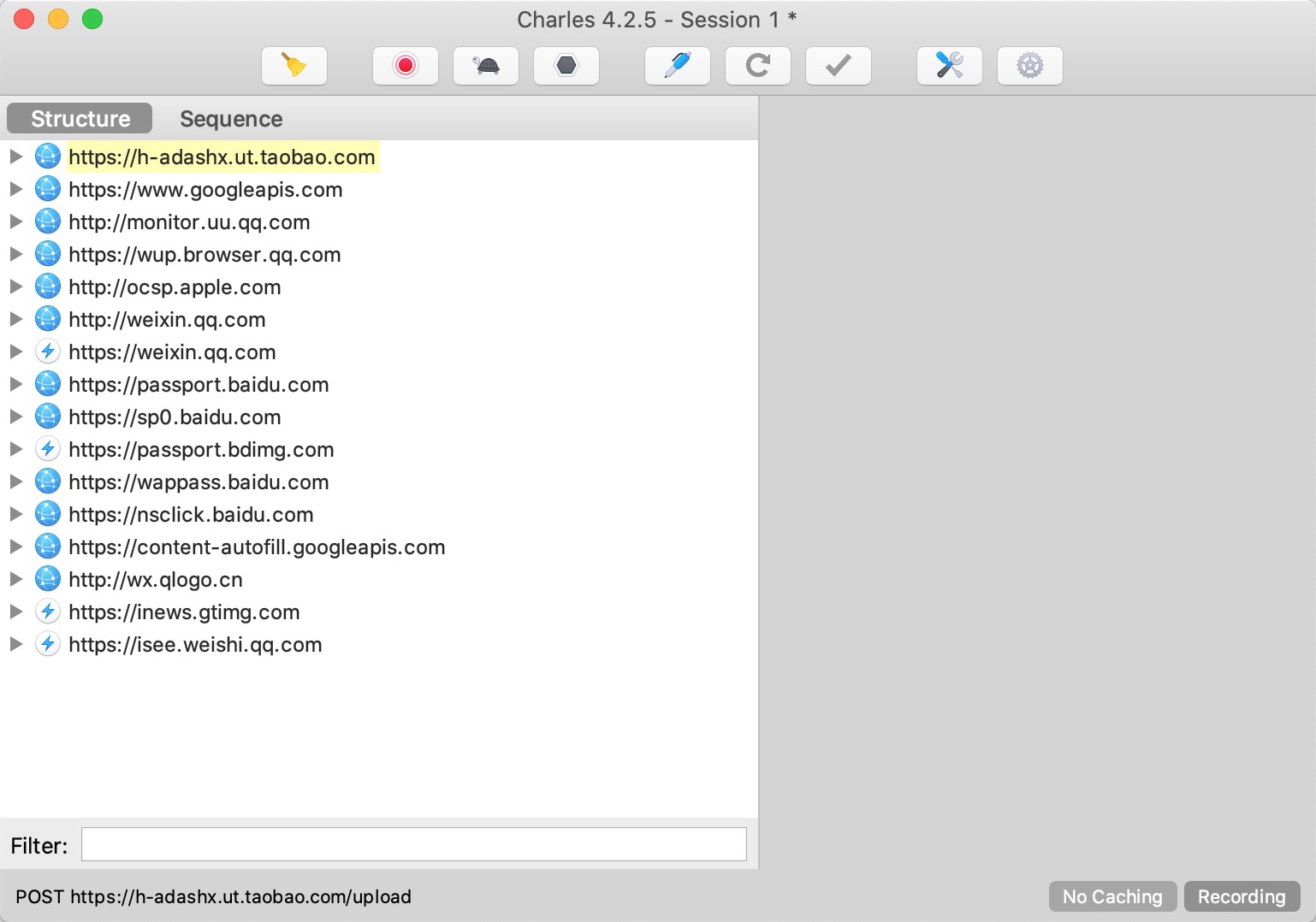Select the http://wx.qlogo.cn host entry
The height and width of the screenshot is (922, 1316).
click(x=156, y=580)
